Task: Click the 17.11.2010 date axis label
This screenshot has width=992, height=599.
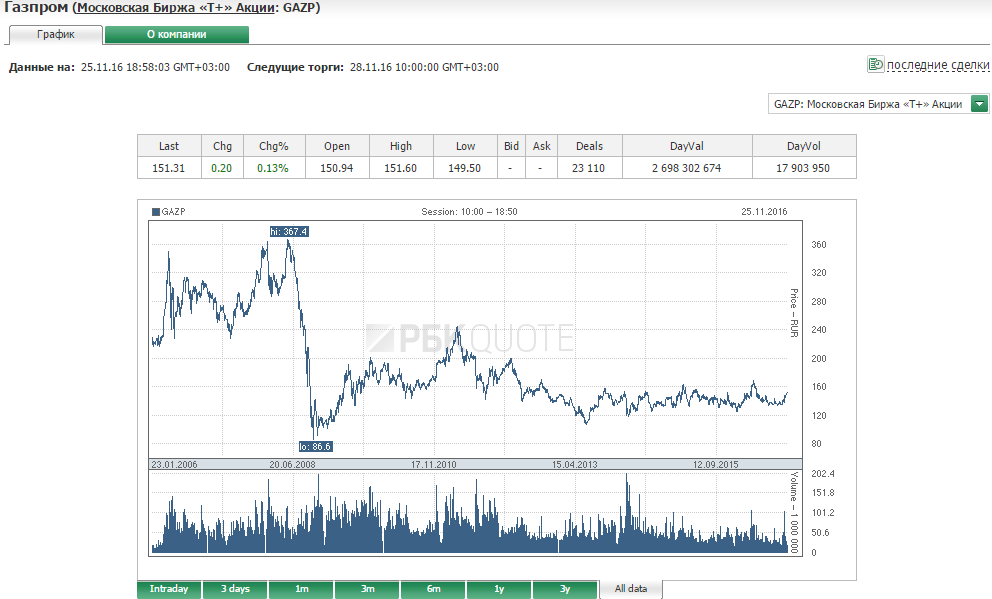Action: 433,464
